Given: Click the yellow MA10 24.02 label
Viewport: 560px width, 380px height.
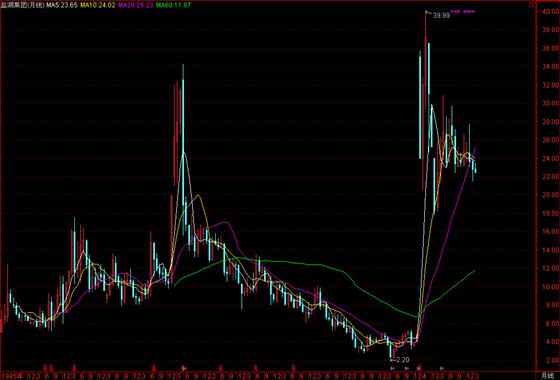Looking at the screenshot, I should click(x=98, y=5).
